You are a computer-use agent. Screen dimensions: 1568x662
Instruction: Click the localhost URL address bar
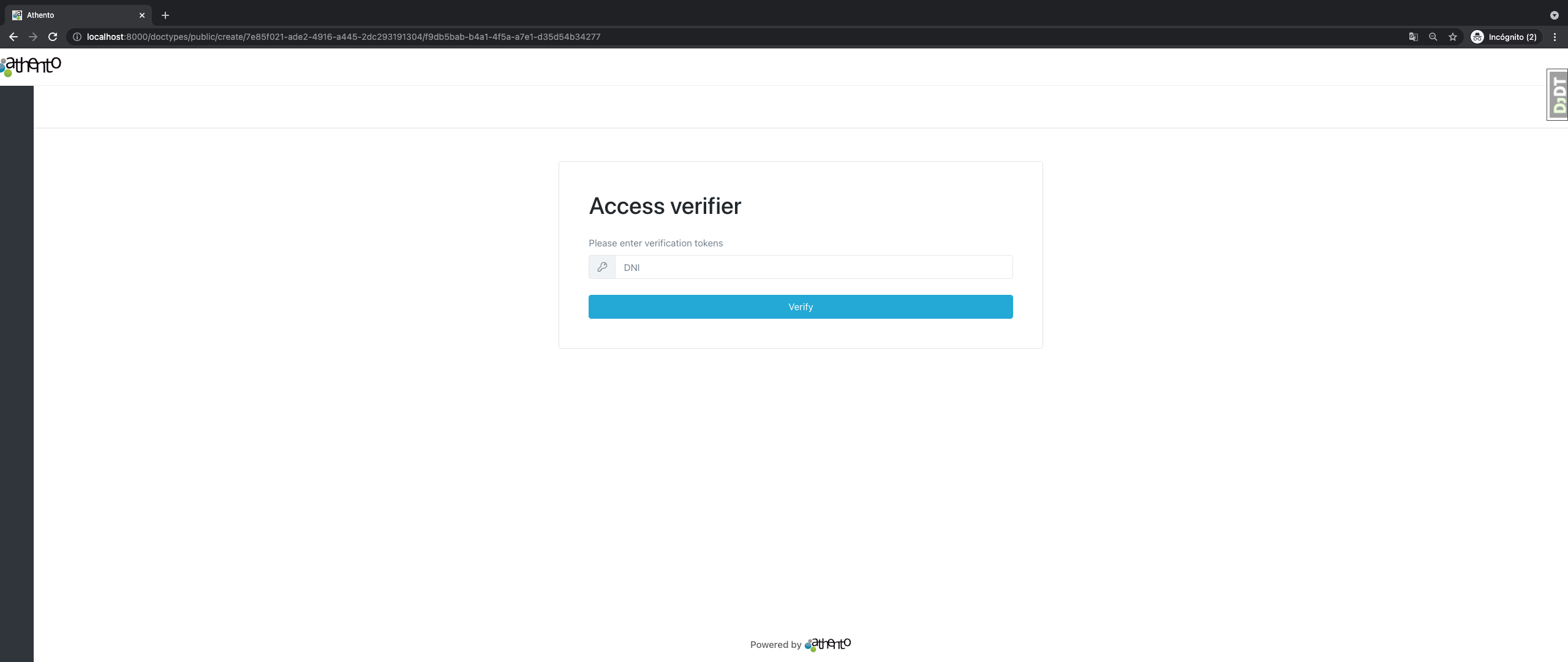click(x=343, y=37)
